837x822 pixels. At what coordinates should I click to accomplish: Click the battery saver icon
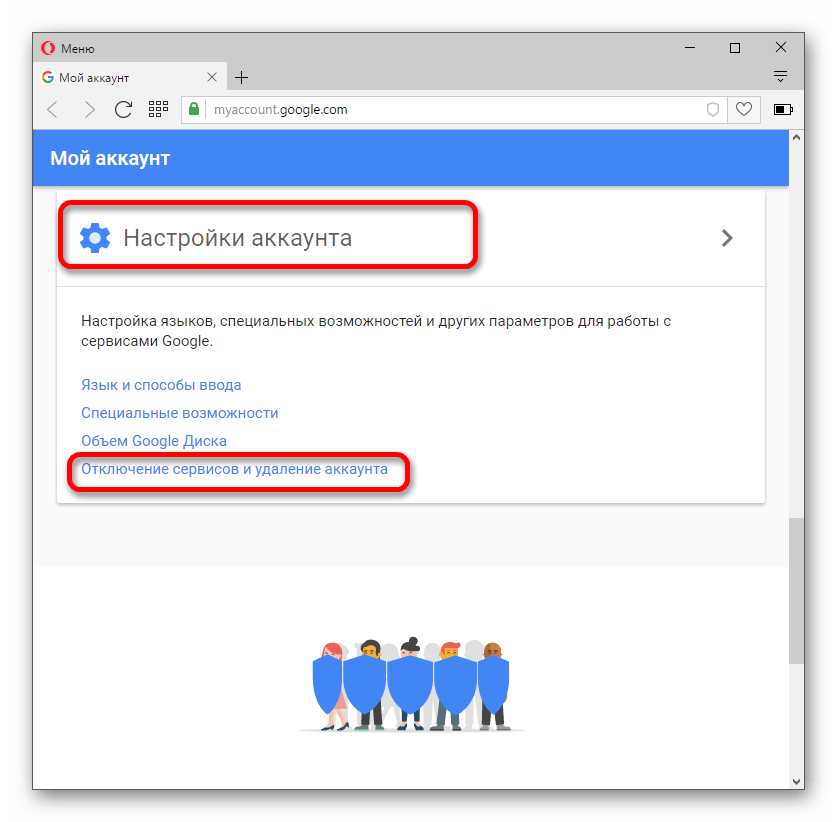783,109
